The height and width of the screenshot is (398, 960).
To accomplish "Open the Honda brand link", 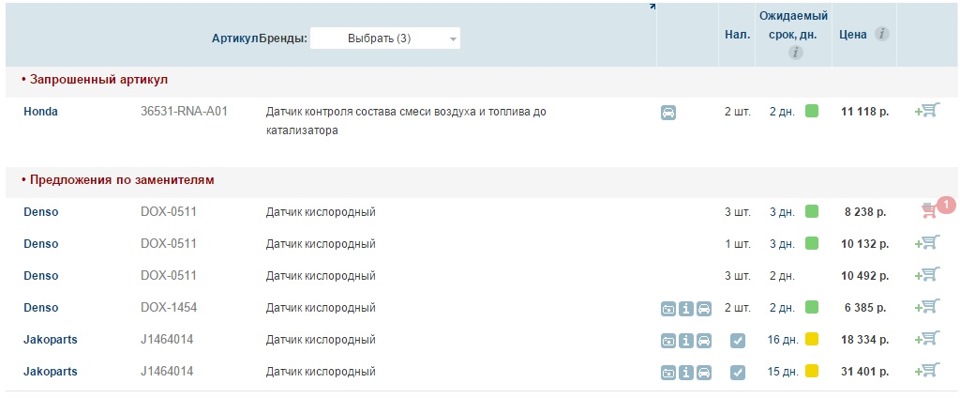I will coord(41,111).
